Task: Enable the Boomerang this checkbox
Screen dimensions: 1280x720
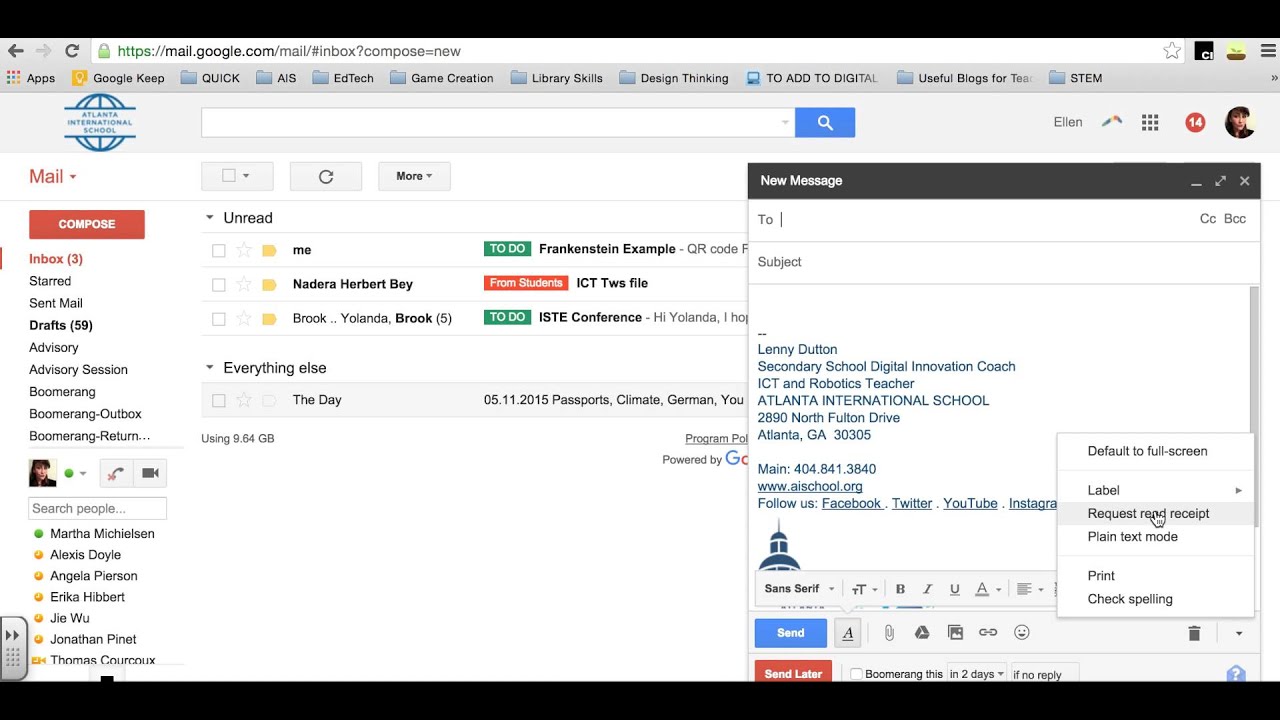Action: 856,674
